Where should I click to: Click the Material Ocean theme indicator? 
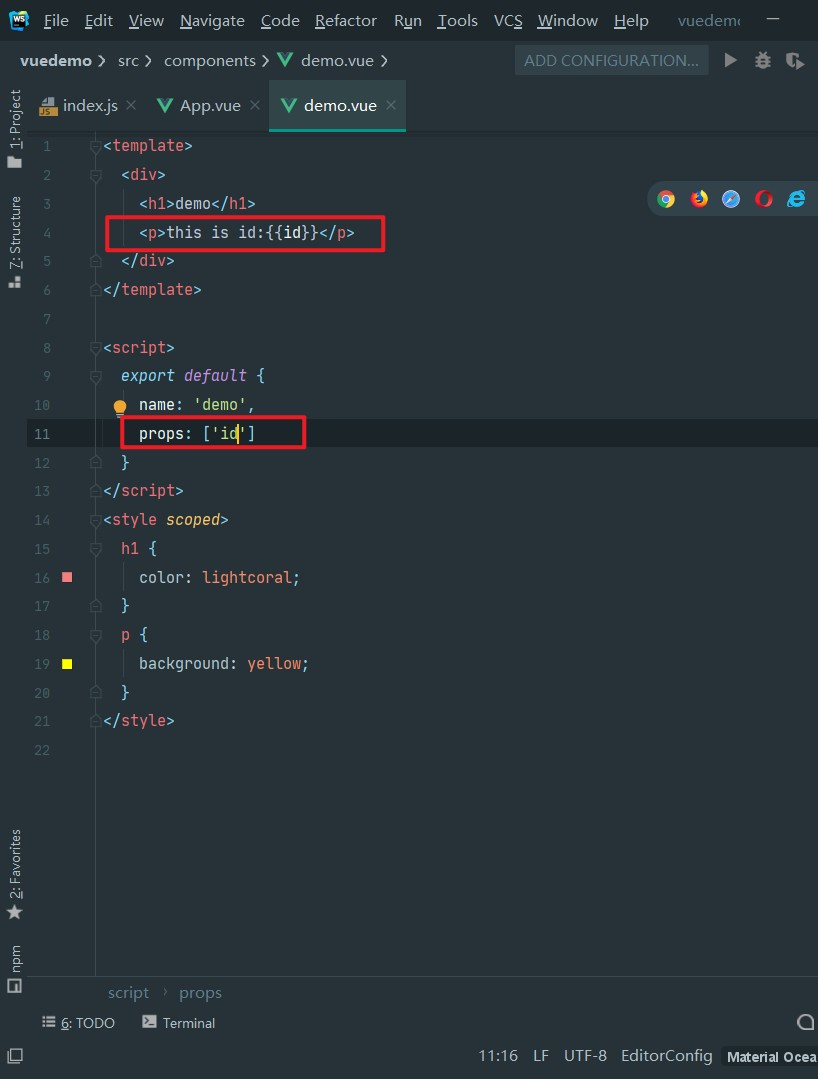click(x=771, y=1057)
